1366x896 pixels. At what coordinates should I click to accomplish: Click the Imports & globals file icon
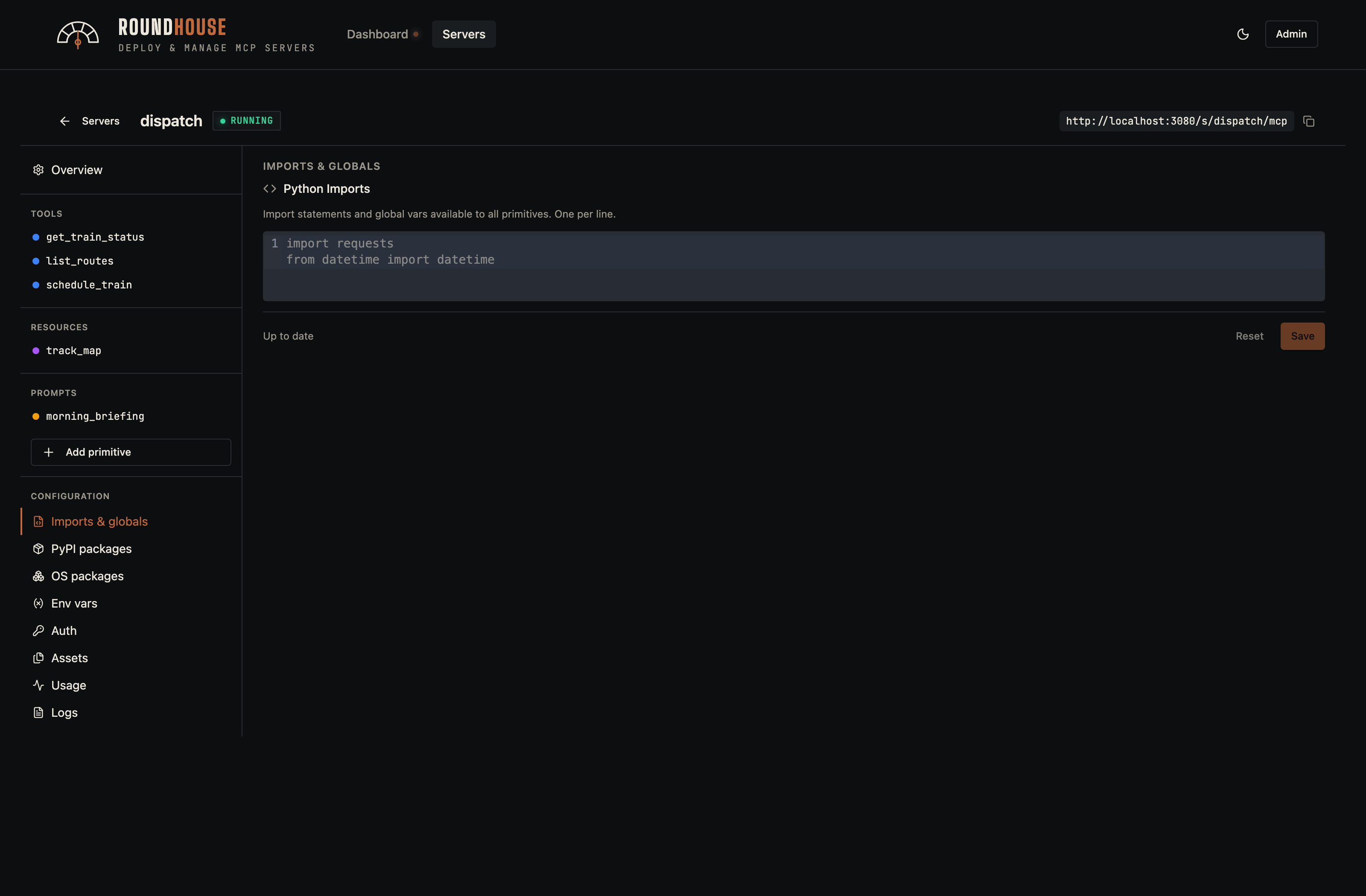coord(38,521)
